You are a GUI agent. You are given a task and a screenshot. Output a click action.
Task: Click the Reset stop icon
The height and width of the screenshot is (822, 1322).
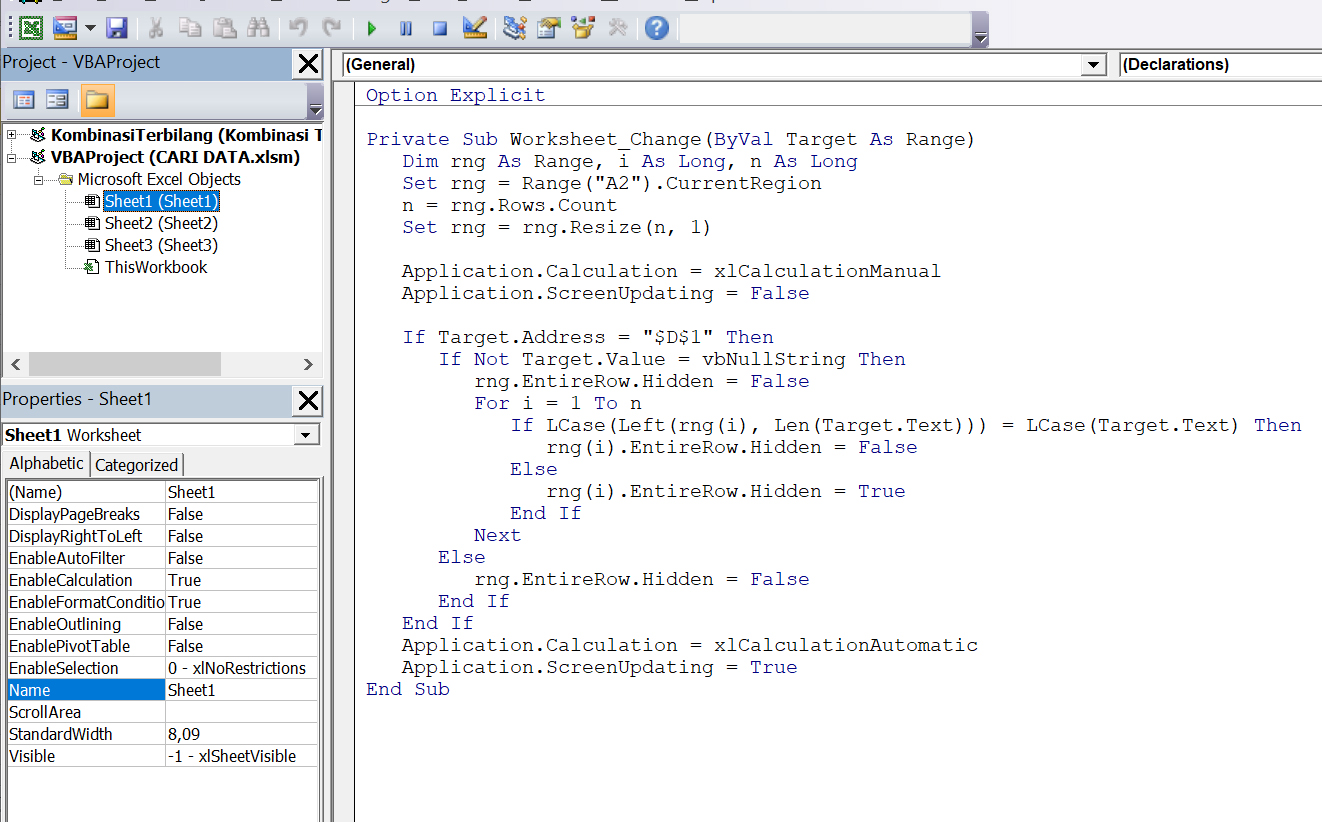[439, 28]
